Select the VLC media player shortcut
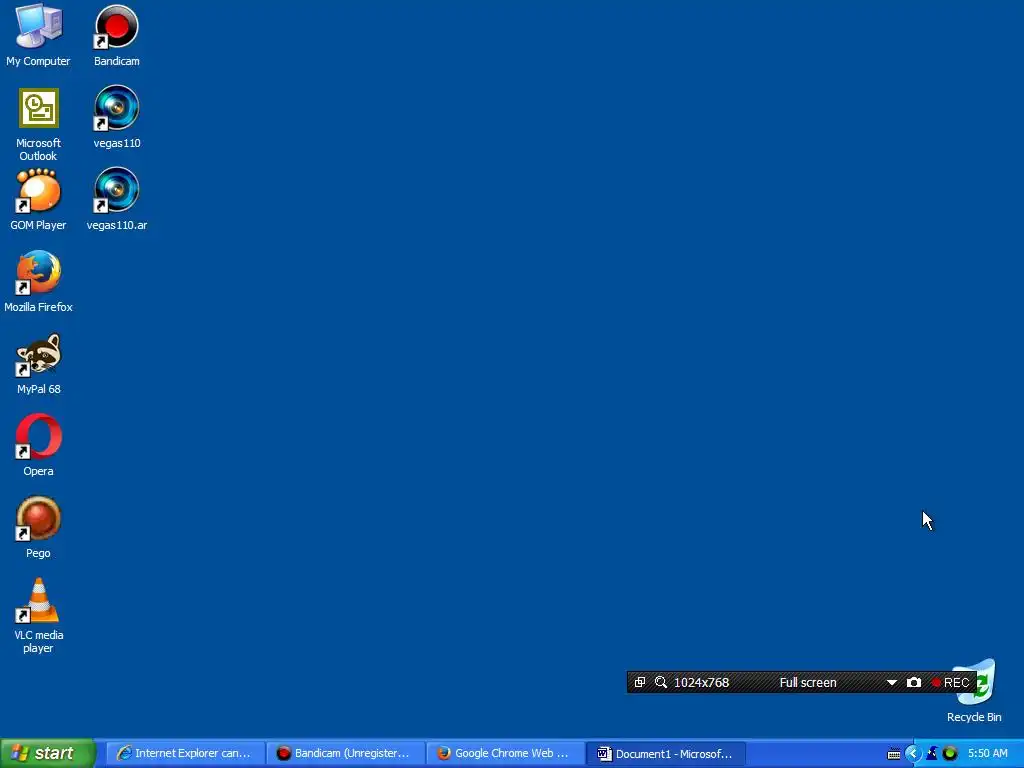The width and height of the screenshot is (1024, 768). (x=39, y=616)
